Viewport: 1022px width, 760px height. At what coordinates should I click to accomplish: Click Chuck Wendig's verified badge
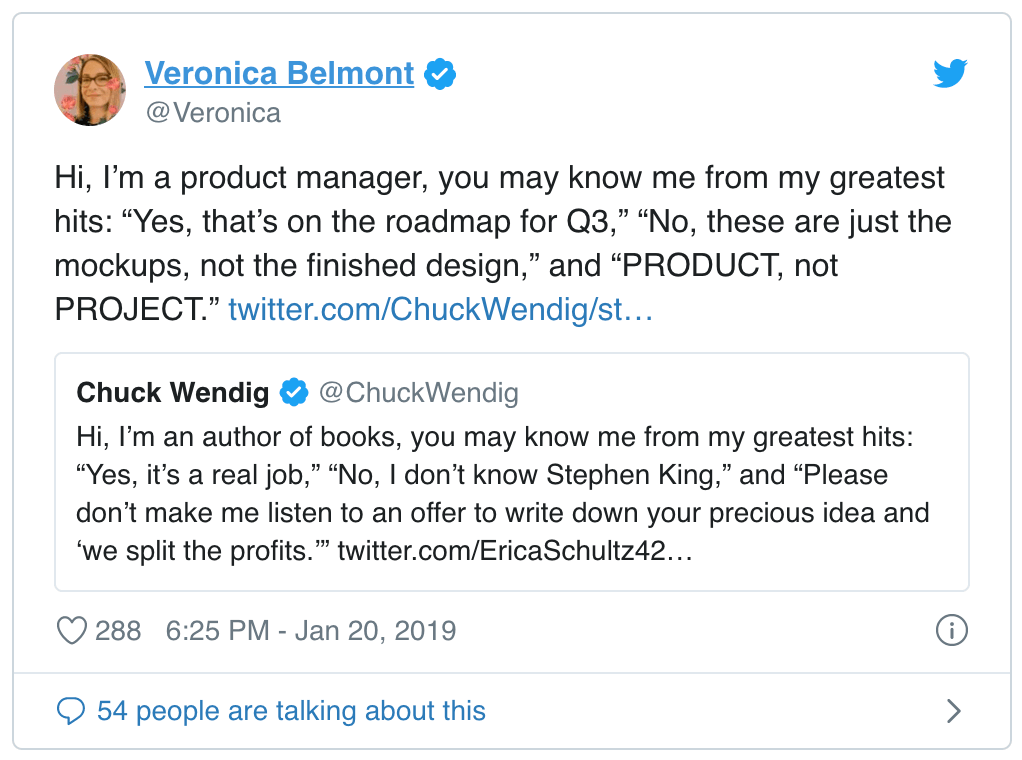tap(294, 392)
